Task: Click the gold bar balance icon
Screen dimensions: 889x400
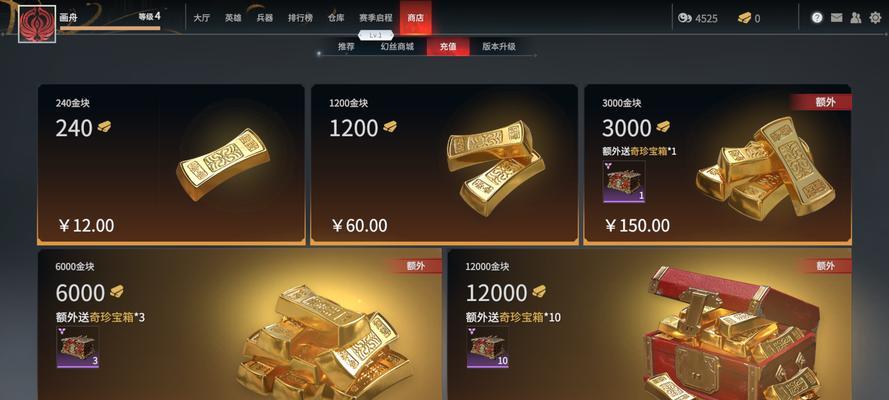Action: (x=744, y=18)
